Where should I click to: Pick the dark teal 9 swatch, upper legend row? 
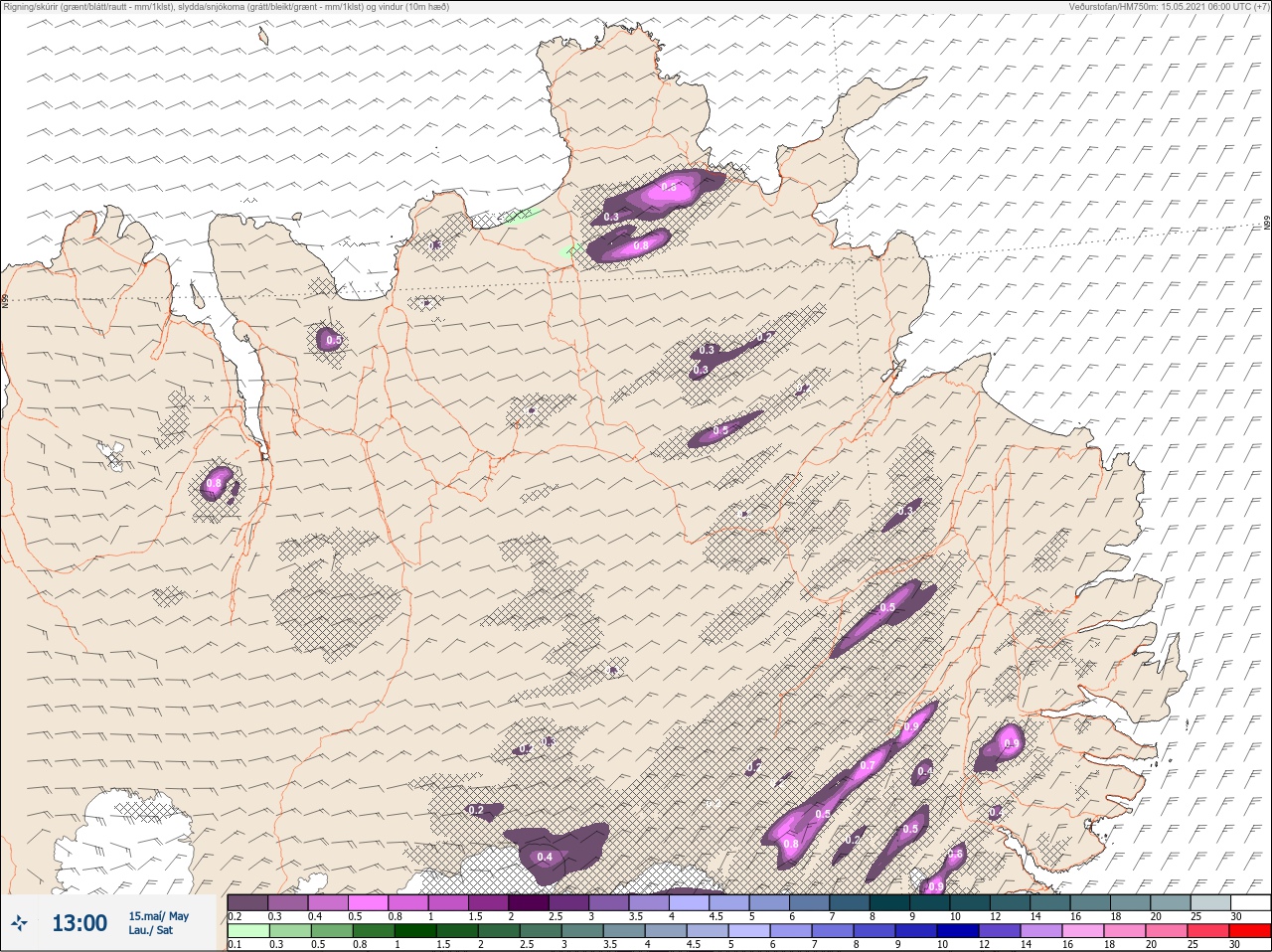(930, 902)
